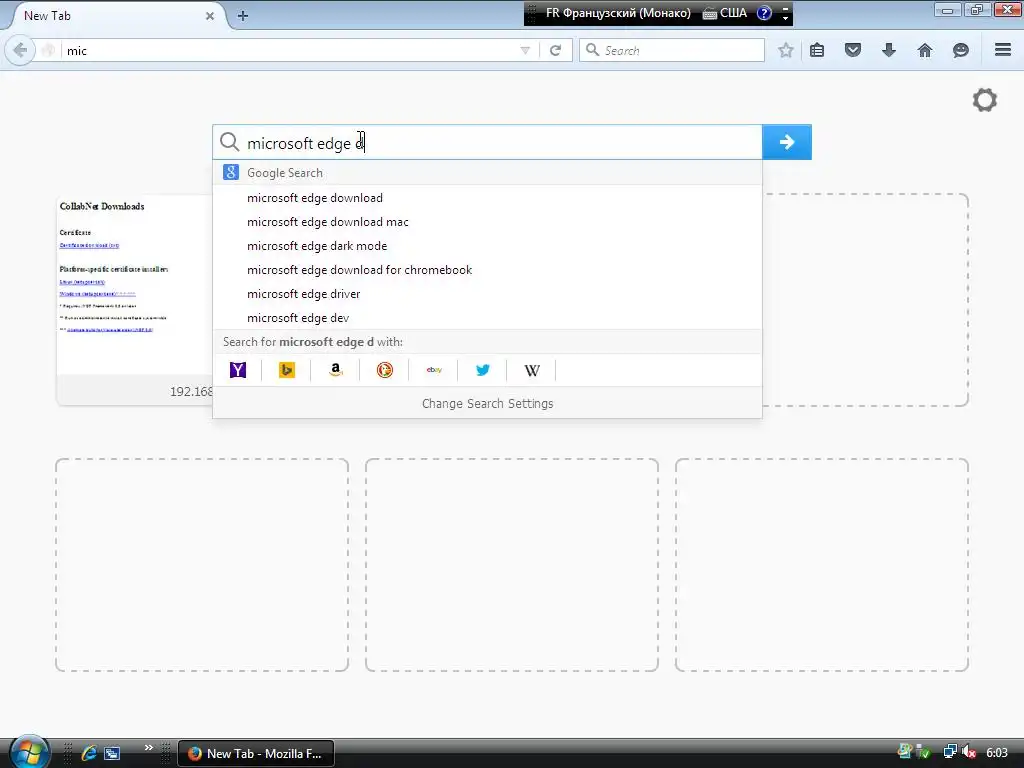This screenshot has width=1024, height=768.
Task: Close the New Tab tab
Action: (x=210, y=16)
